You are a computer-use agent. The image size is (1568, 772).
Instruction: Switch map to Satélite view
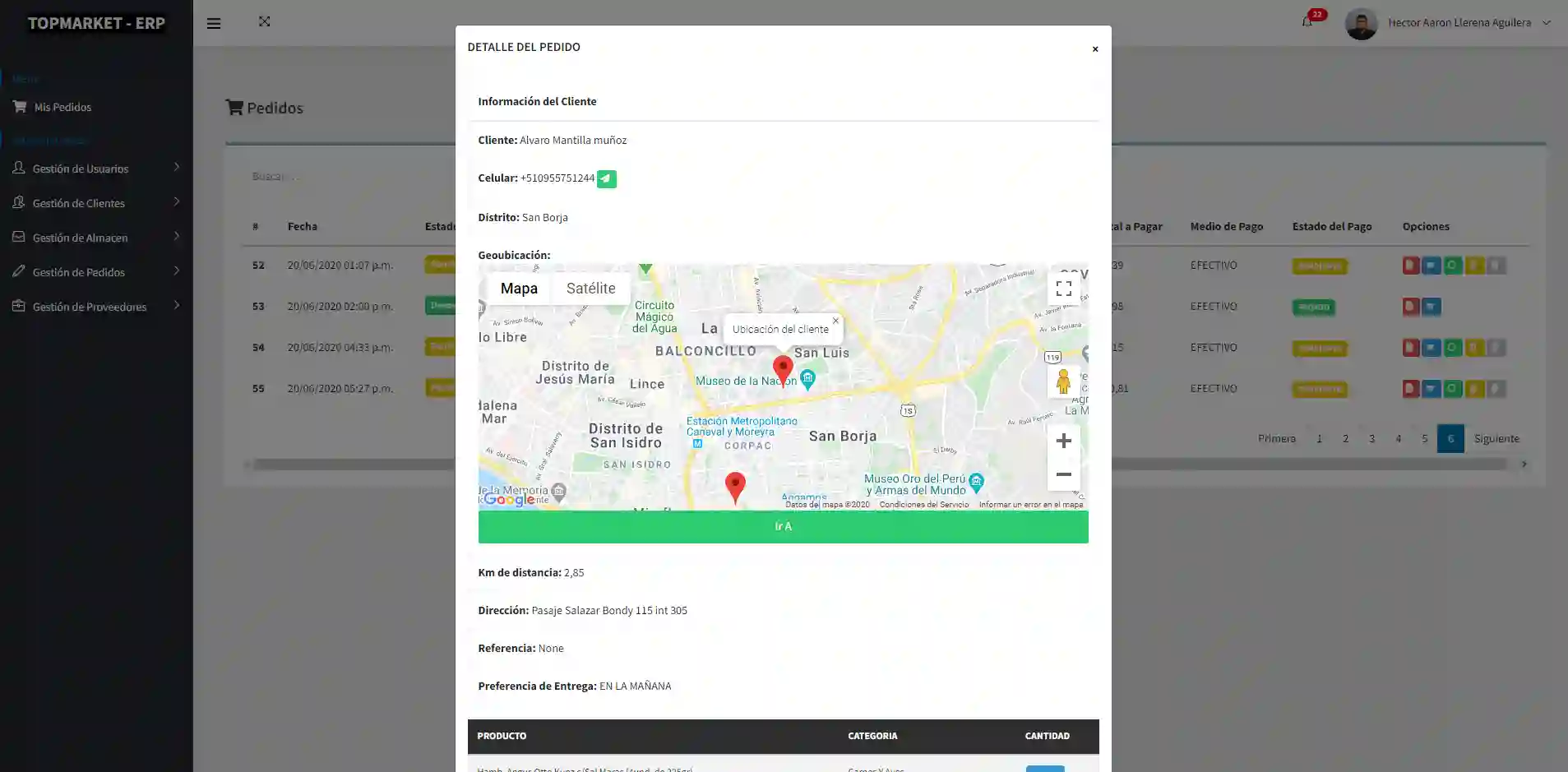point(590,289)
